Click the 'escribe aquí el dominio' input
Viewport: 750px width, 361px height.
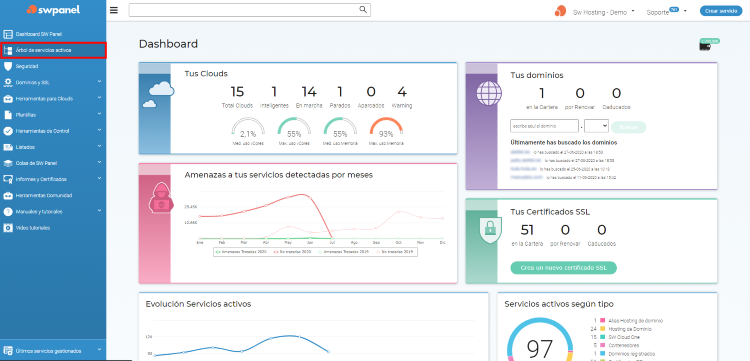(544, 126)
